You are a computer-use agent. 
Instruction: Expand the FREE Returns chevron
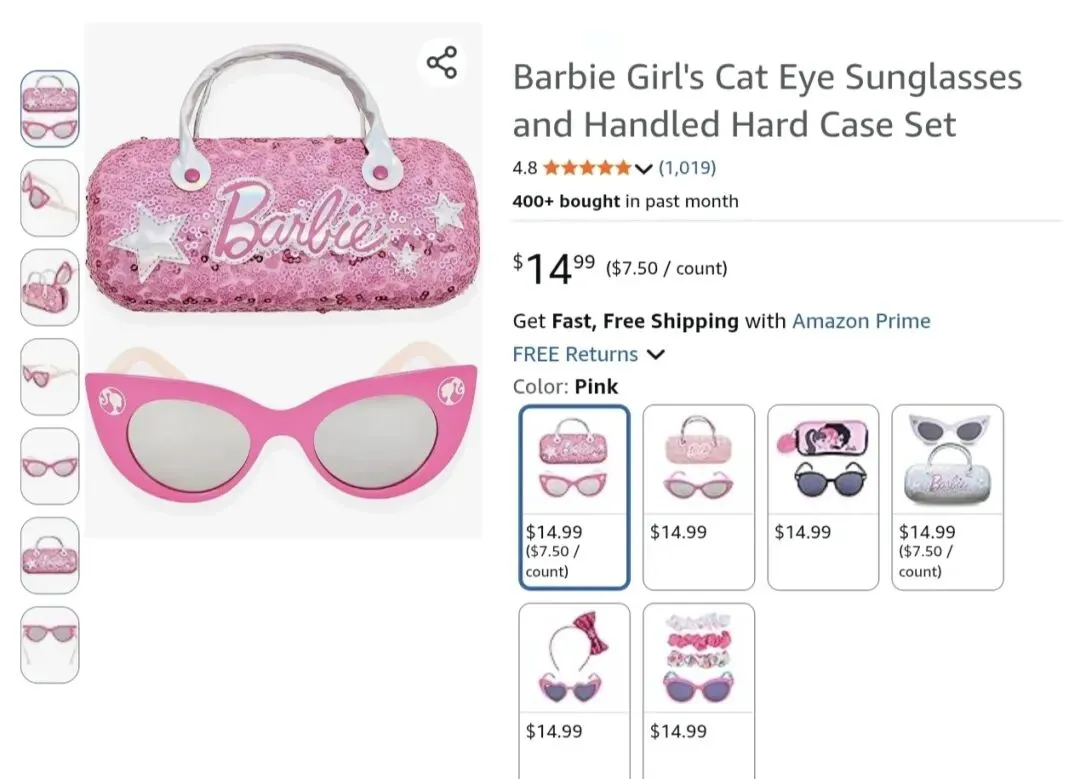click(x=656, y=354)
